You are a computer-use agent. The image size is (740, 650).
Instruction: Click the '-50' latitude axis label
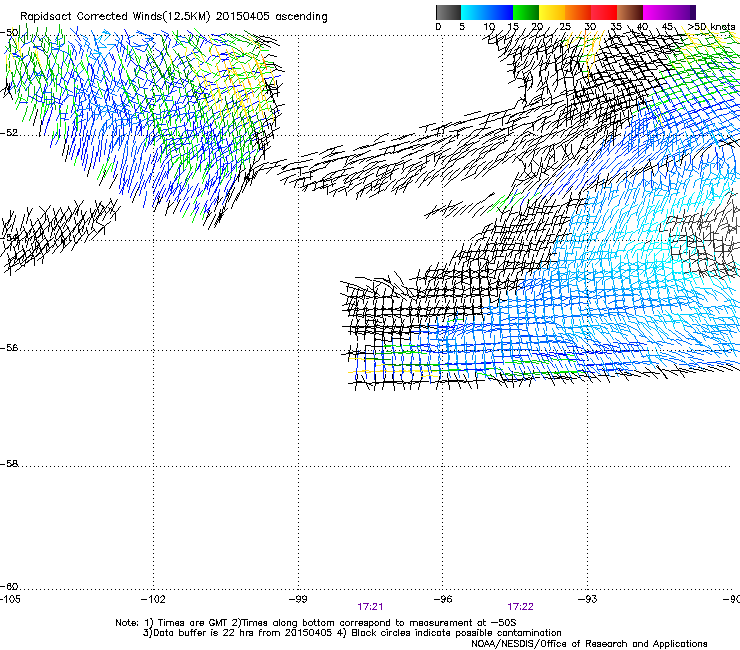coord(9,33)
